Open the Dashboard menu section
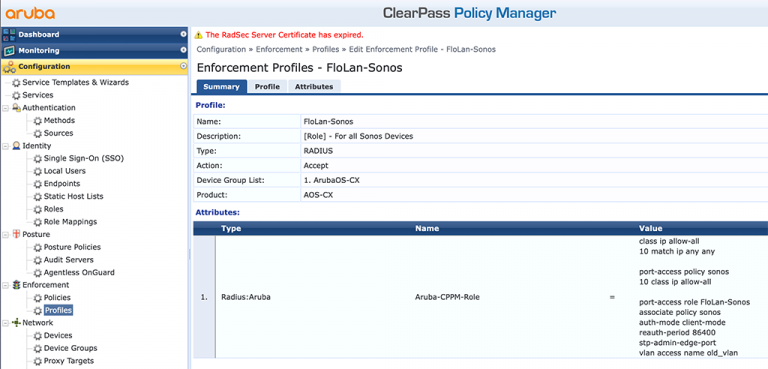 (x=94, y=34)
